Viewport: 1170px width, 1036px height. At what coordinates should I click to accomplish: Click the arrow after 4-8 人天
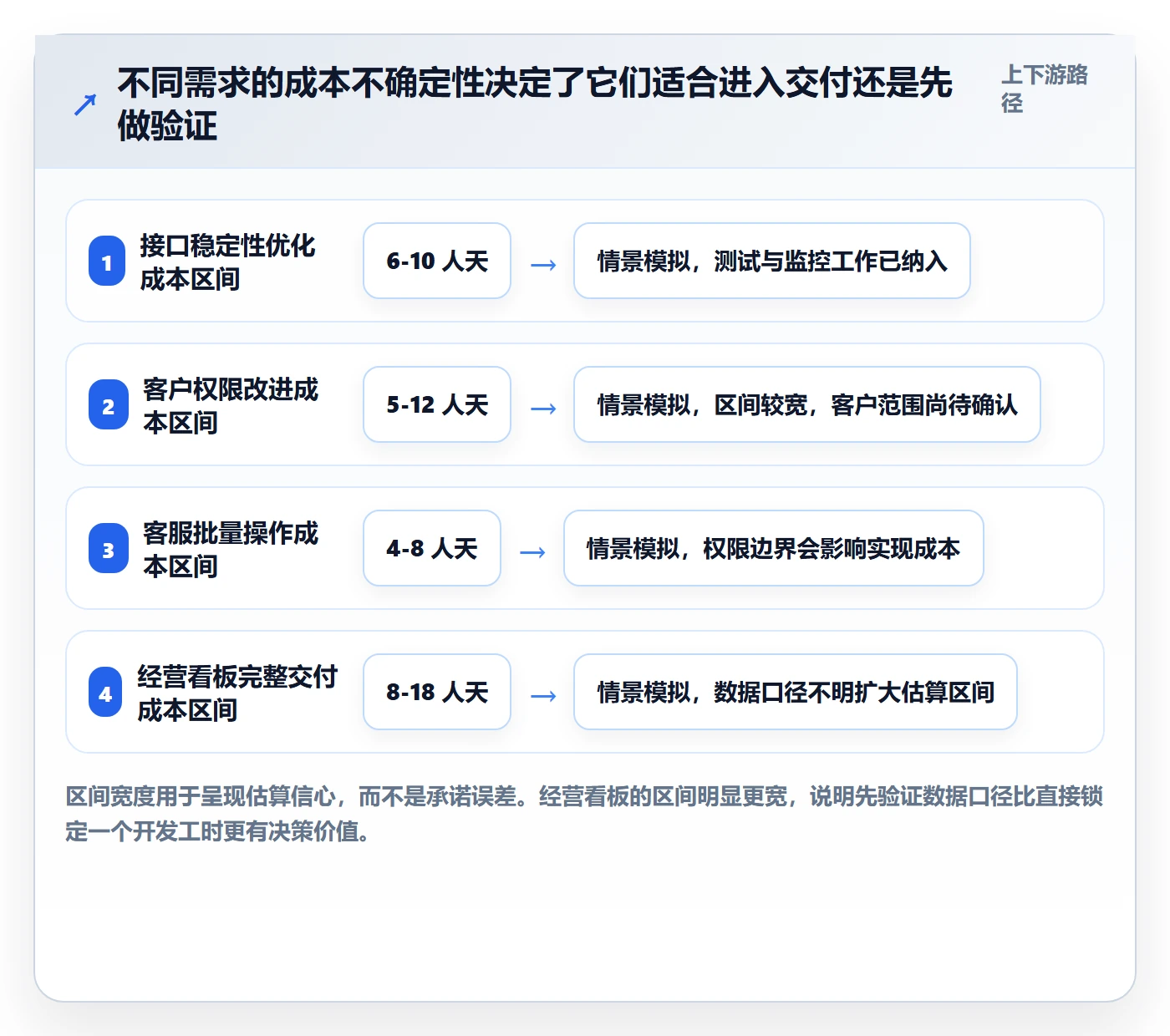(532, 552)
